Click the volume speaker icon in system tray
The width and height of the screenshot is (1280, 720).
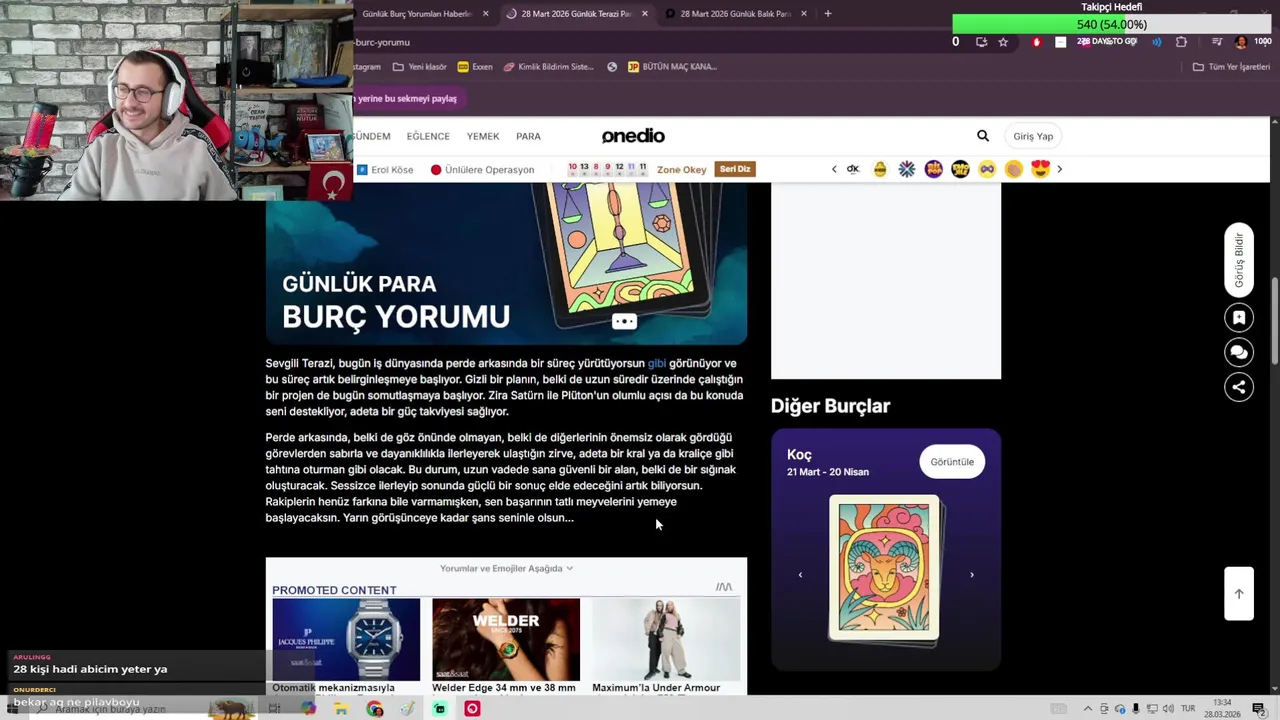[x=1167, y=709]
